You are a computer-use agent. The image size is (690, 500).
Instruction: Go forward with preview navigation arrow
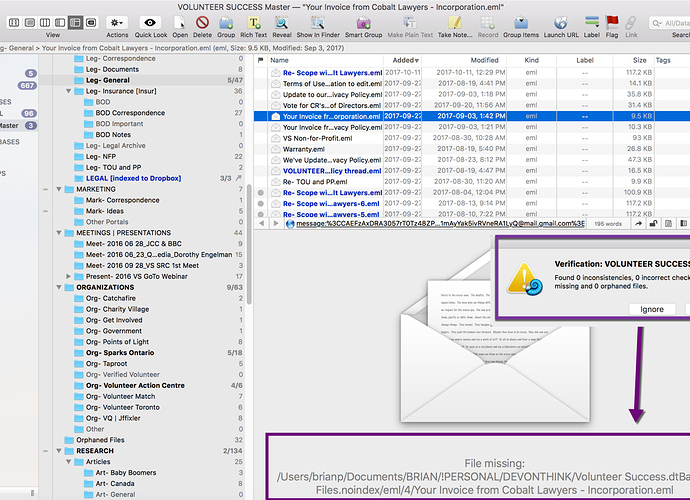276,224
